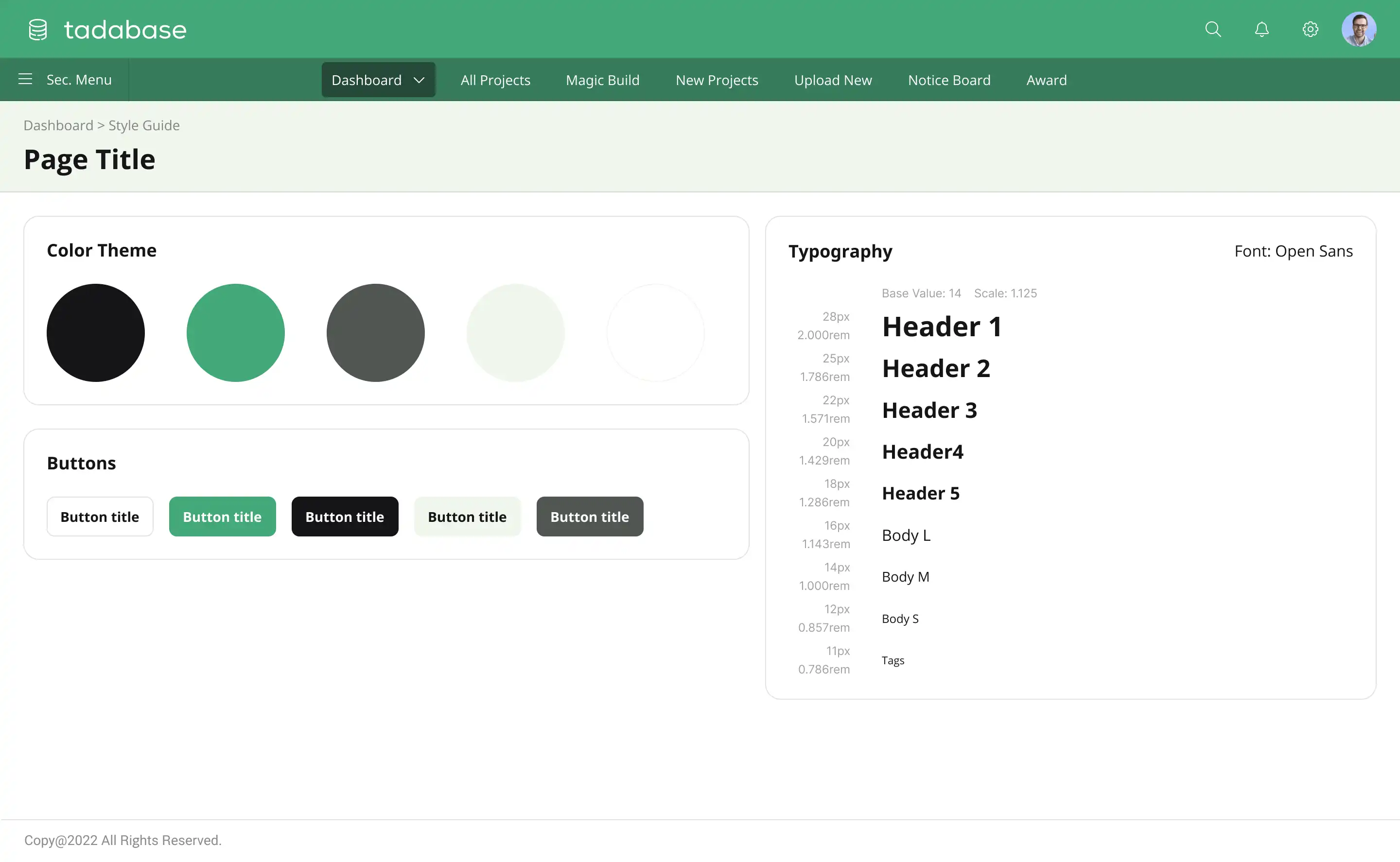The image size is (1400, 862).
Task: Click the Tags sample text
Action: [892, 661]
